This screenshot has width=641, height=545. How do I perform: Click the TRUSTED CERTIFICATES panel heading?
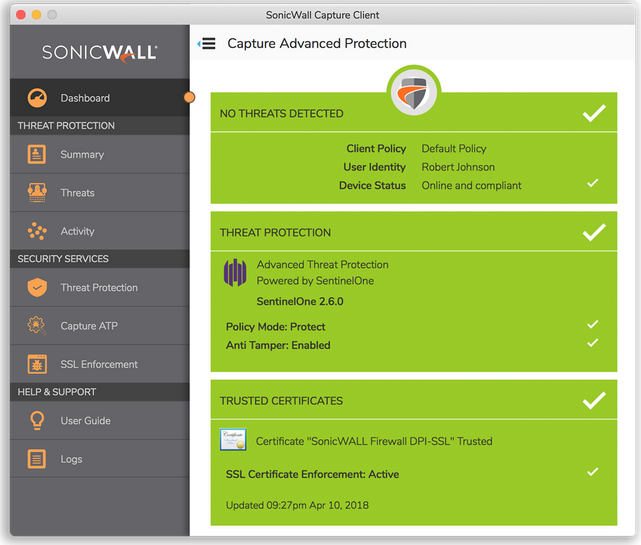(281, 401)
